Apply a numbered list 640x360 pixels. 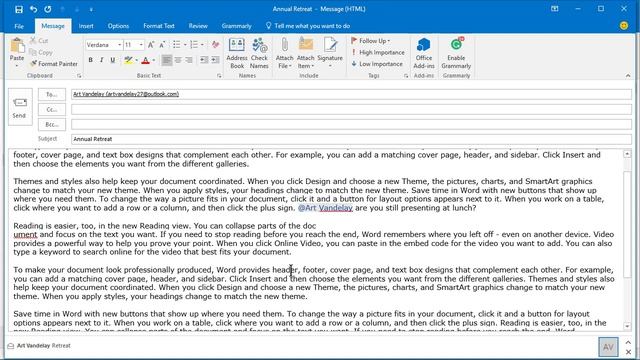tap(194, 45)
